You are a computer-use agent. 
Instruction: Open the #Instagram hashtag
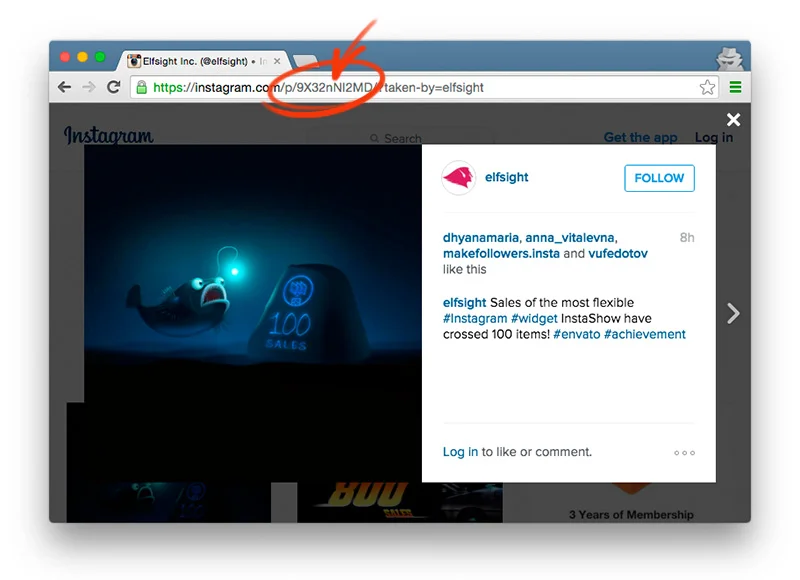[475, 318]
